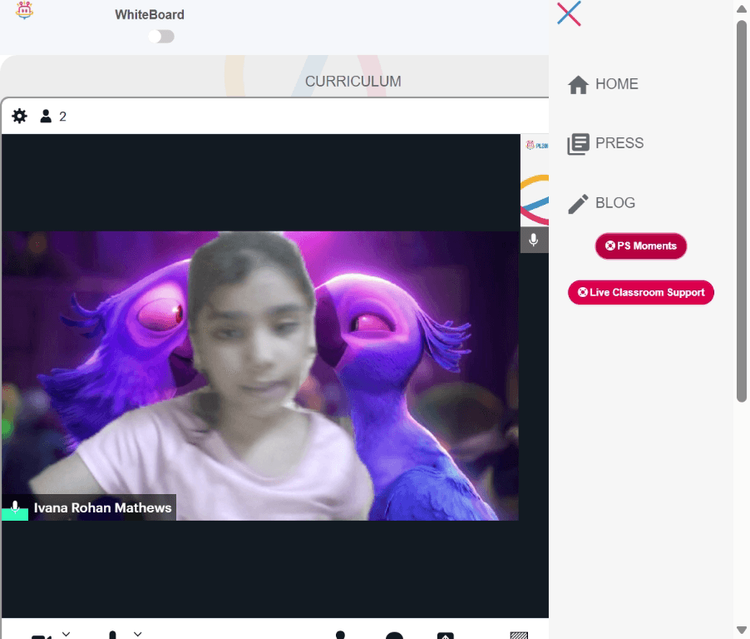Click the PS Moments button
Image resolution: width=750 pixels, height=639 pixels.
tap(640, 246)
